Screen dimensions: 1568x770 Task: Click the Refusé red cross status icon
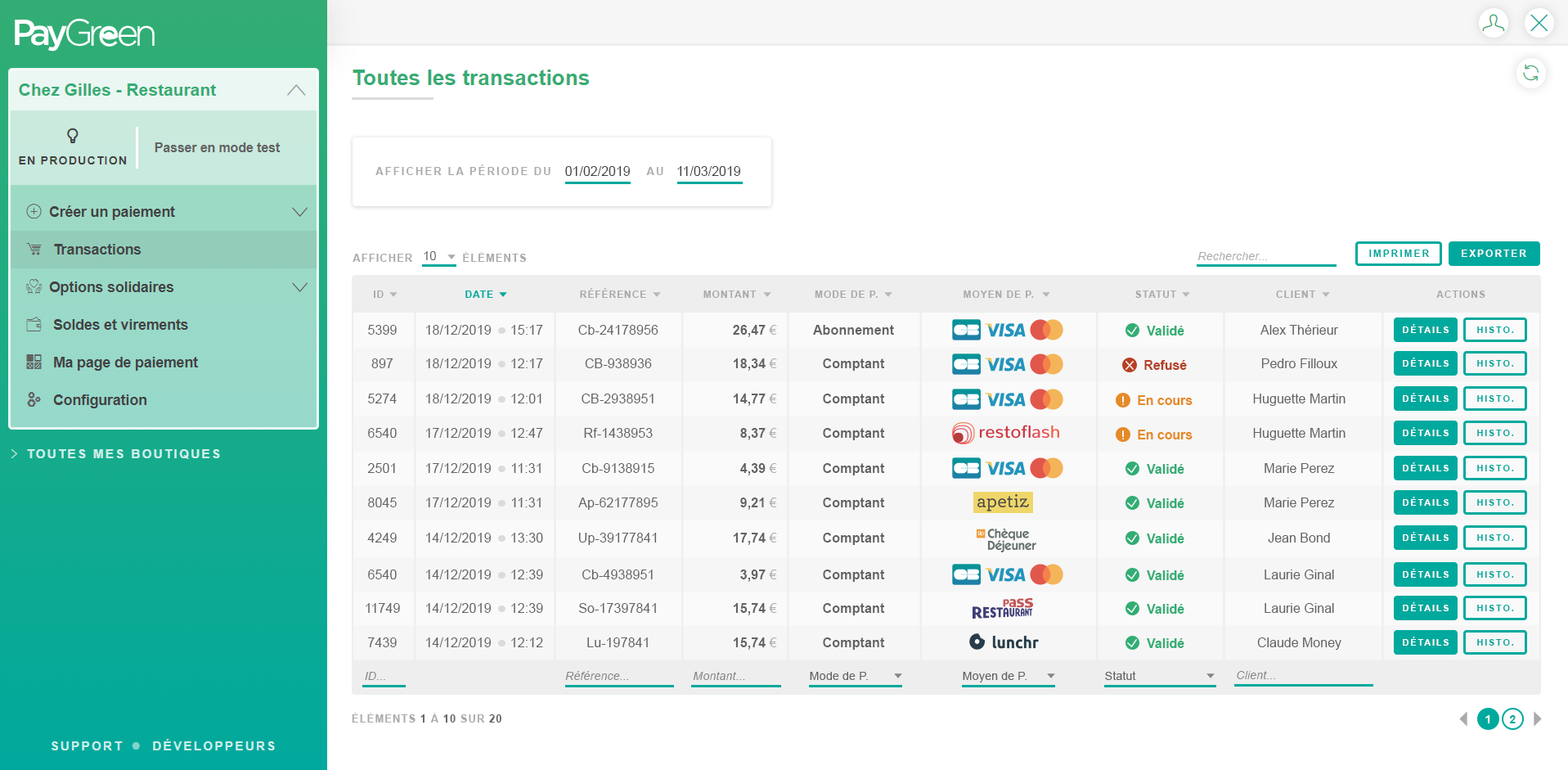(x=1130, y=365)
